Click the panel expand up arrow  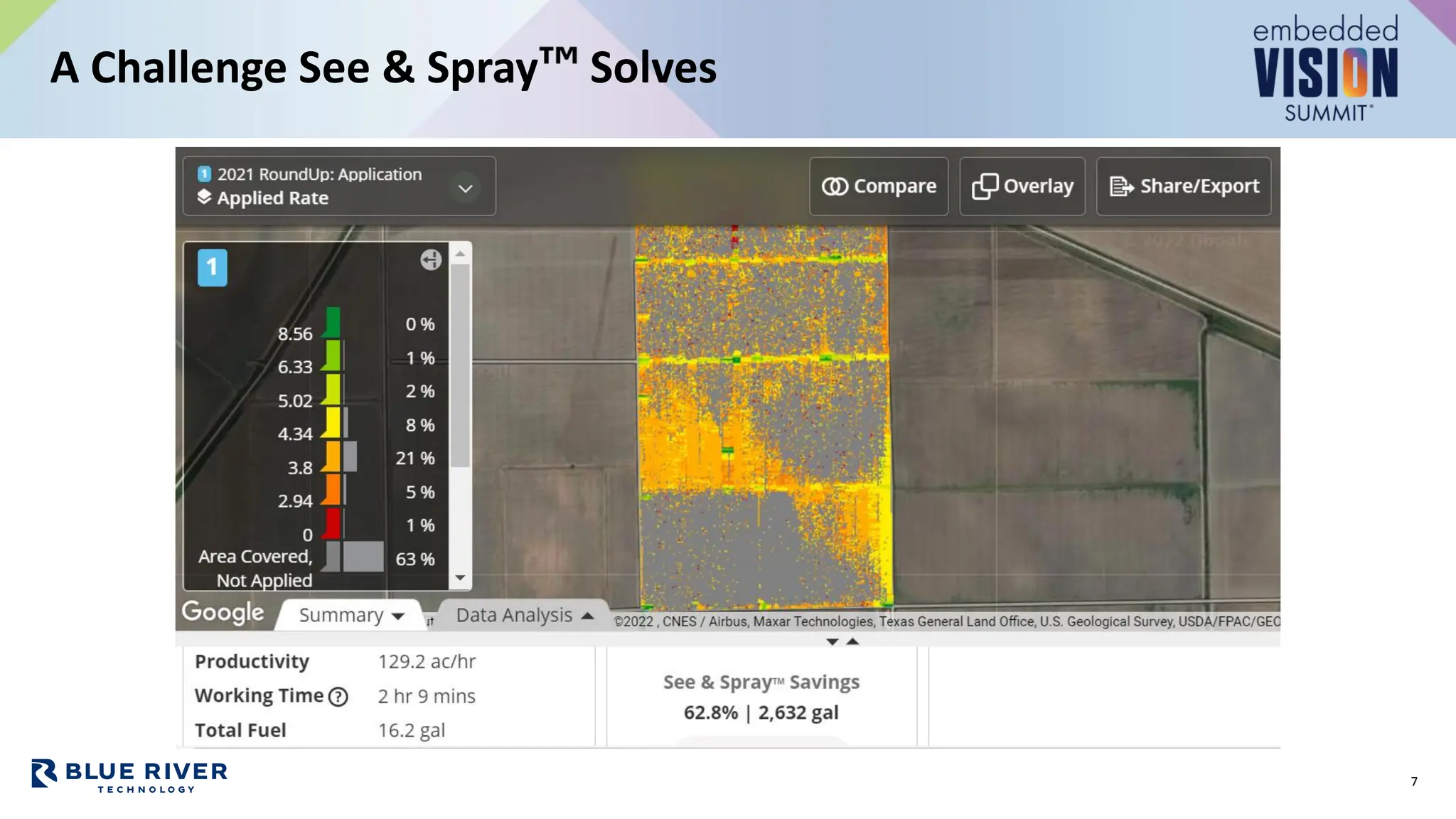coord(852,641)
